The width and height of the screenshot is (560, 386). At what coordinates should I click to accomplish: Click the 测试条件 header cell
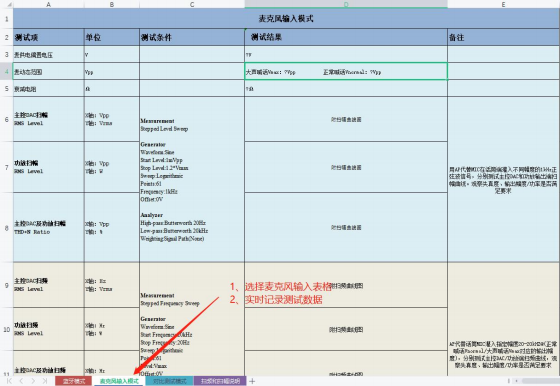tap(192, 37)
